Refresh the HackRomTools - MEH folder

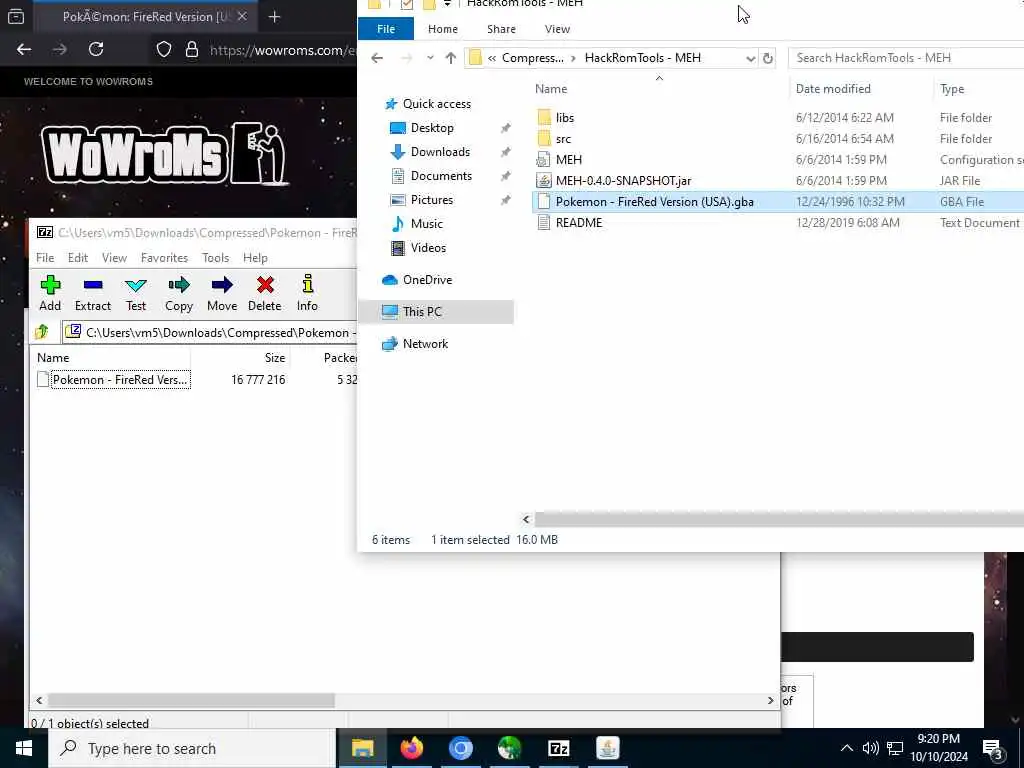[768, 58]
